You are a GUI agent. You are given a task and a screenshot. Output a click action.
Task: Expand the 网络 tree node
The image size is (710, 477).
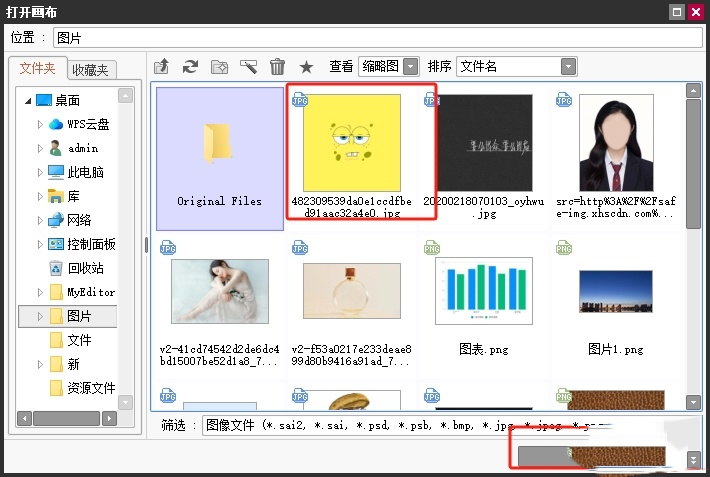[x=40, y=220]
